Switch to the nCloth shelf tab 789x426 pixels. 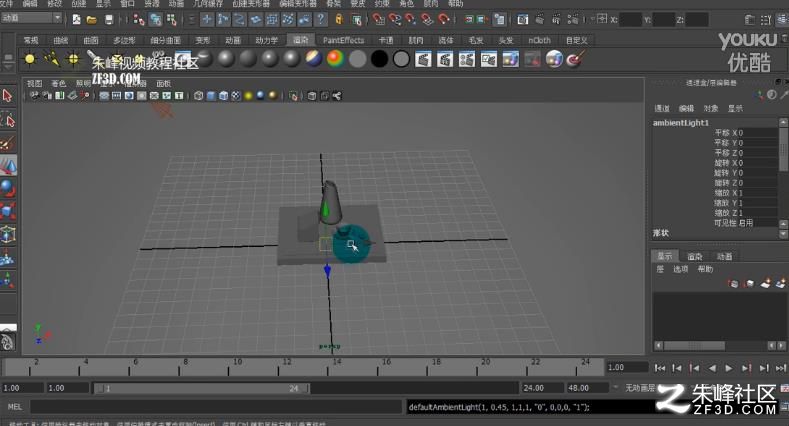539,40
